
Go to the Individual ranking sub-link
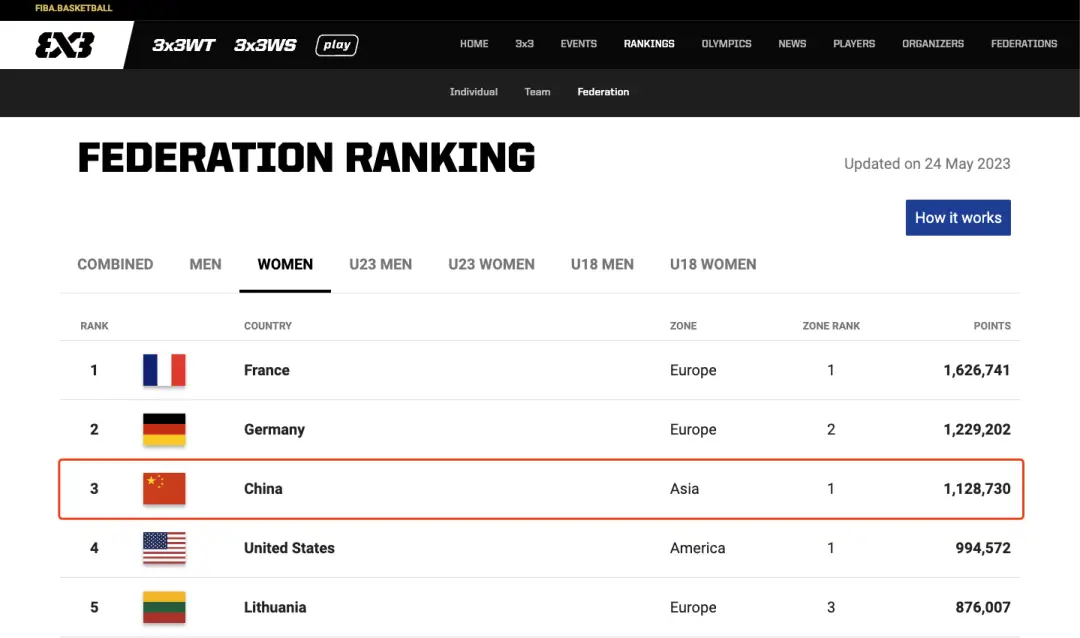pos(473,92)
